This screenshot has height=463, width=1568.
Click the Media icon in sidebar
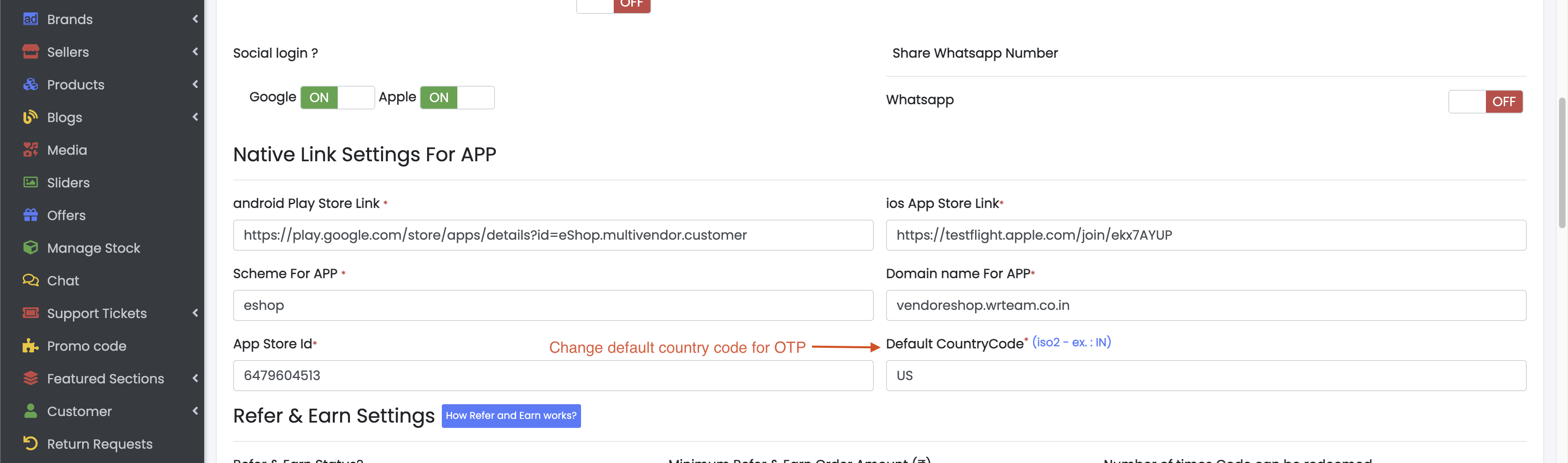tap(30, 150)
